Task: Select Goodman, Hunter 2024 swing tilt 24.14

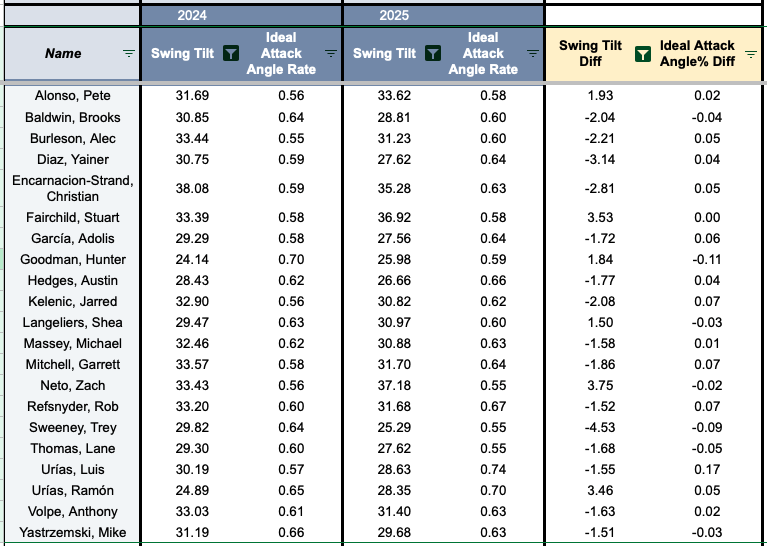Action: 192,259
